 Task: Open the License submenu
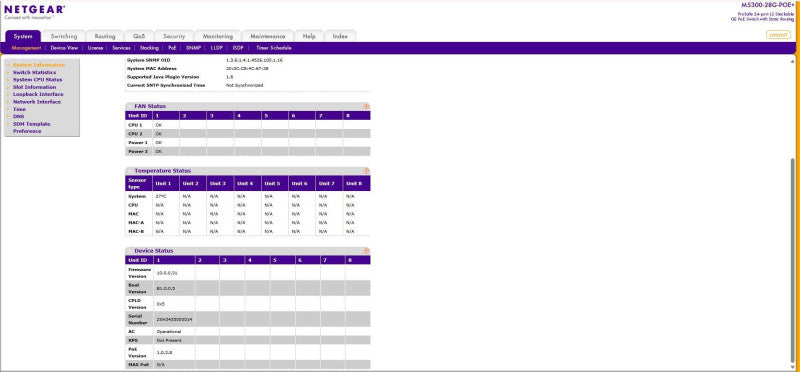click(x=95, y=48)
